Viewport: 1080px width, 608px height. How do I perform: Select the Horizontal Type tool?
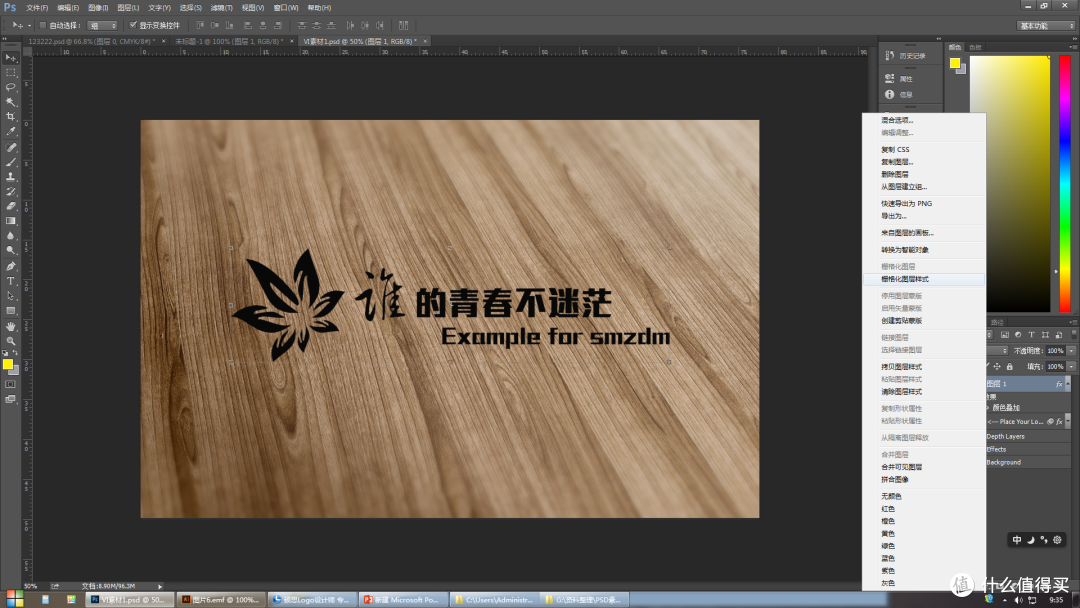(10, 281)
